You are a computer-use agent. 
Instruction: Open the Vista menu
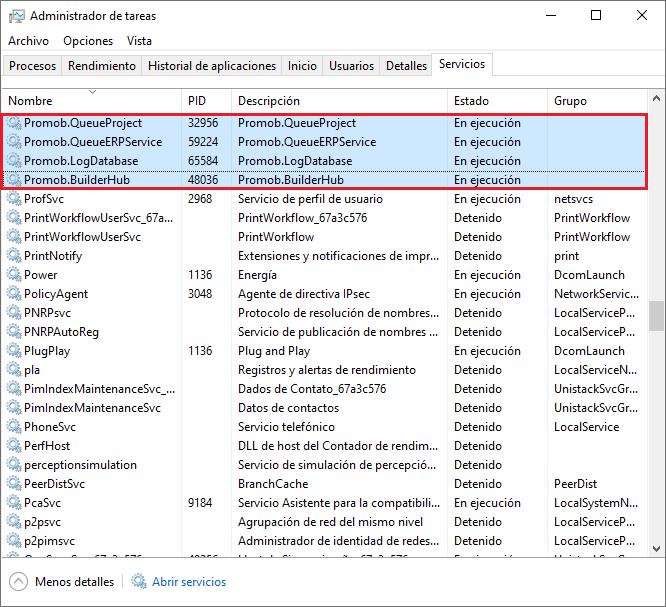139,41
